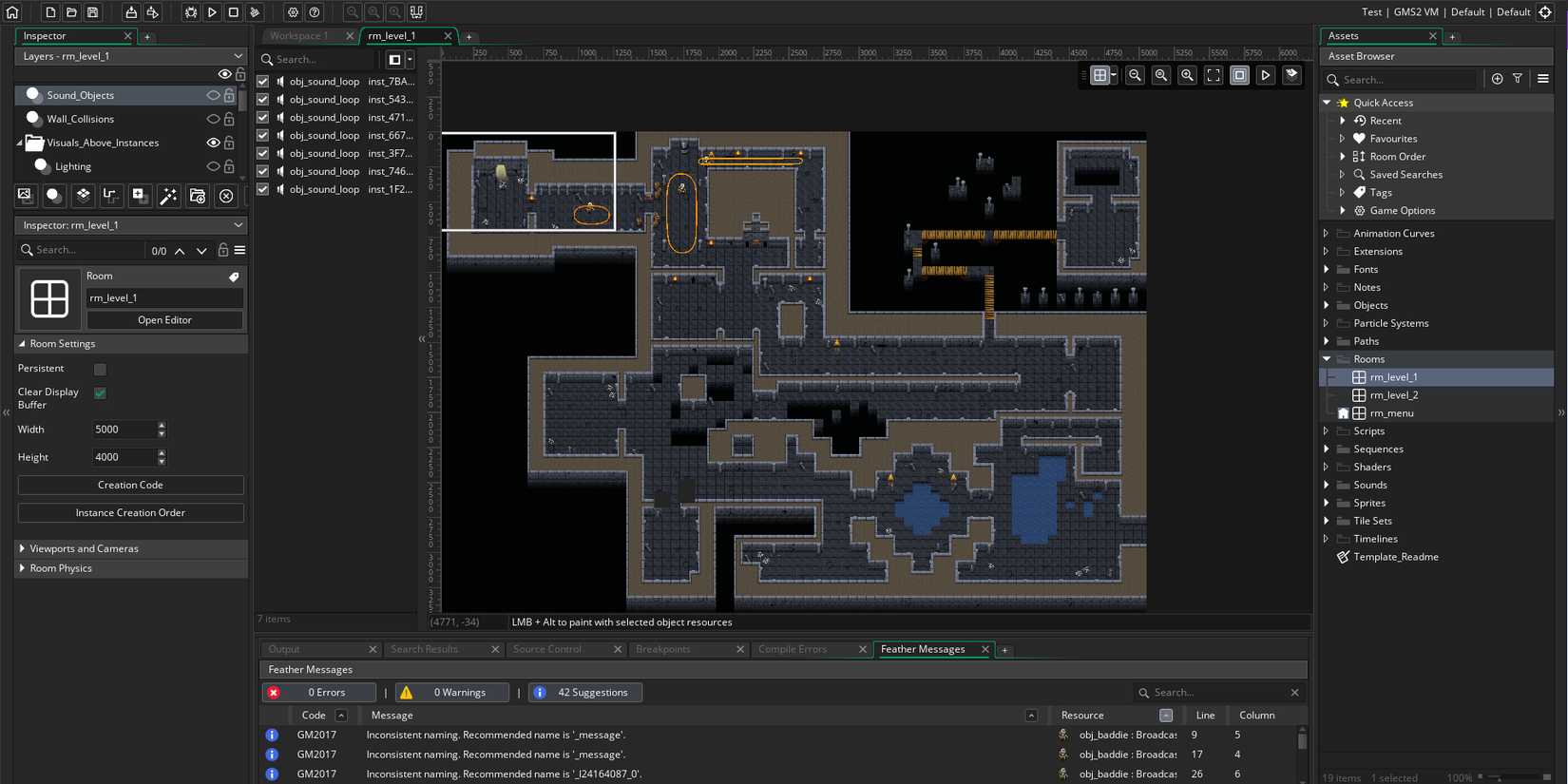Click the Clean broom icon in the toolbar
The image size is (1568, 784).
pyautogui.click(x=255, y=12)
